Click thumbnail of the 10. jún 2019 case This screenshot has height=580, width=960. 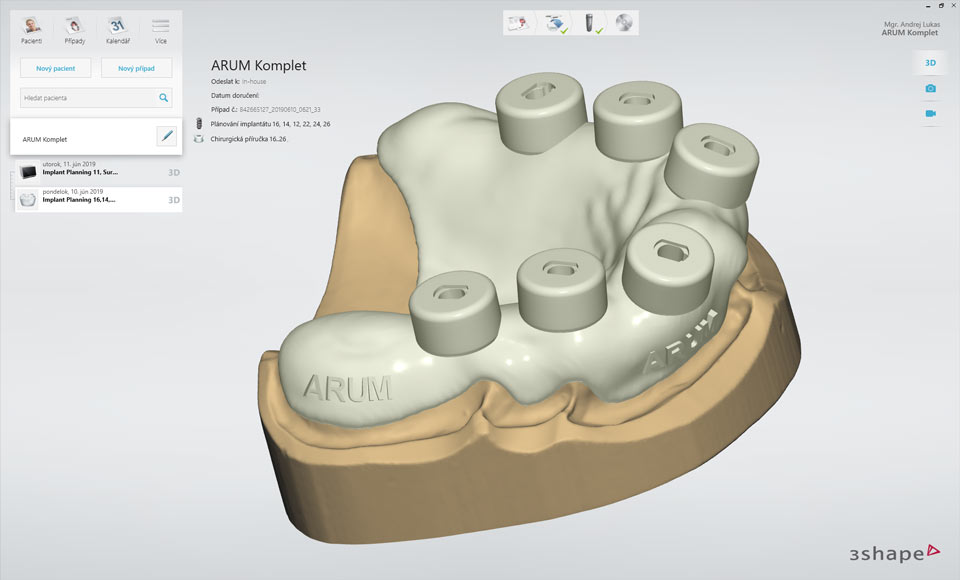[x=28, y=200]
